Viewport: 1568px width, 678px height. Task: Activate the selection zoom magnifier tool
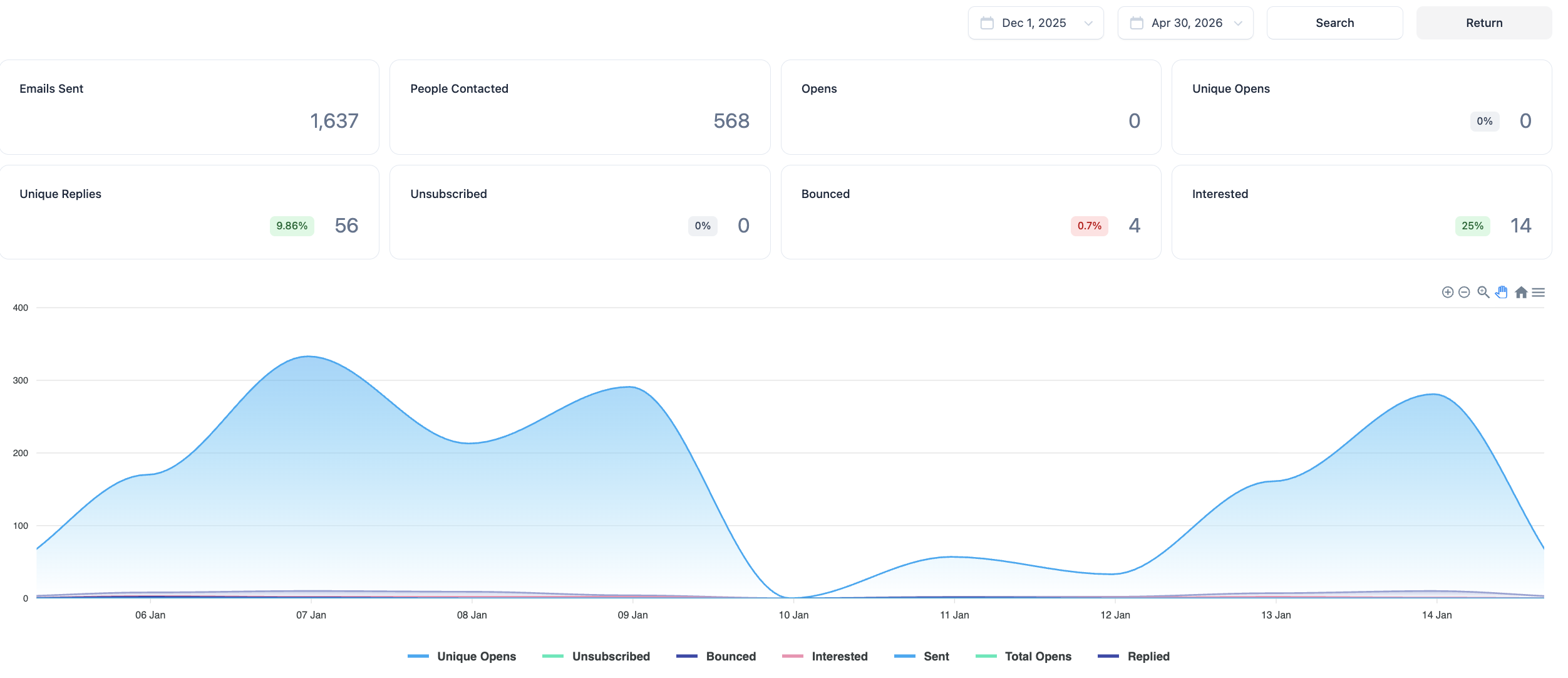tap(1483, 292)
